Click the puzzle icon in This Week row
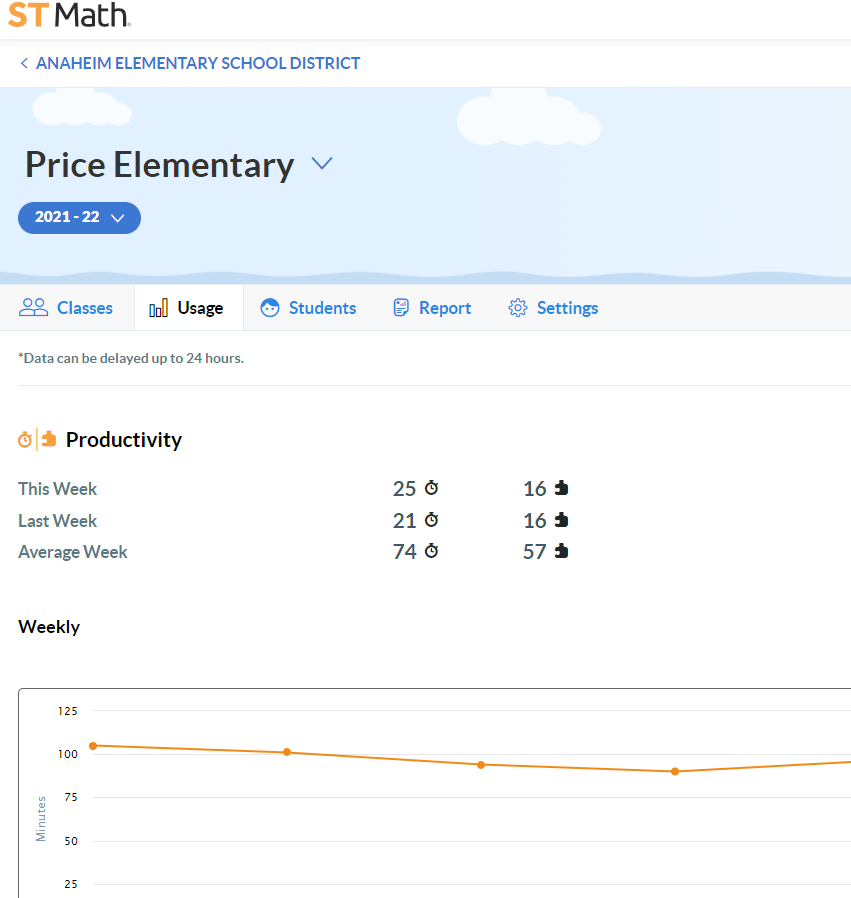Screen dimensions: 851x898 [561, 488]
